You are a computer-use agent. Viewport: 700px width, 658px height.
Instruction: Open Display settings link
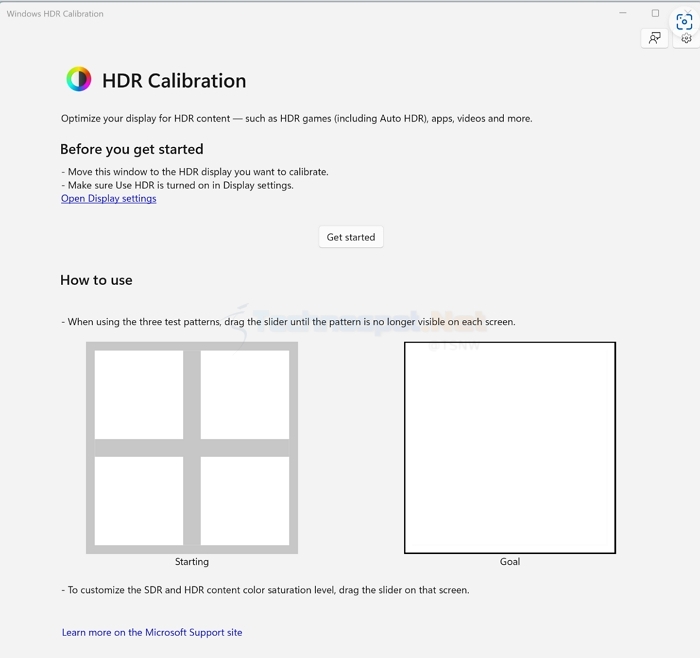click(x=108, y=198)
